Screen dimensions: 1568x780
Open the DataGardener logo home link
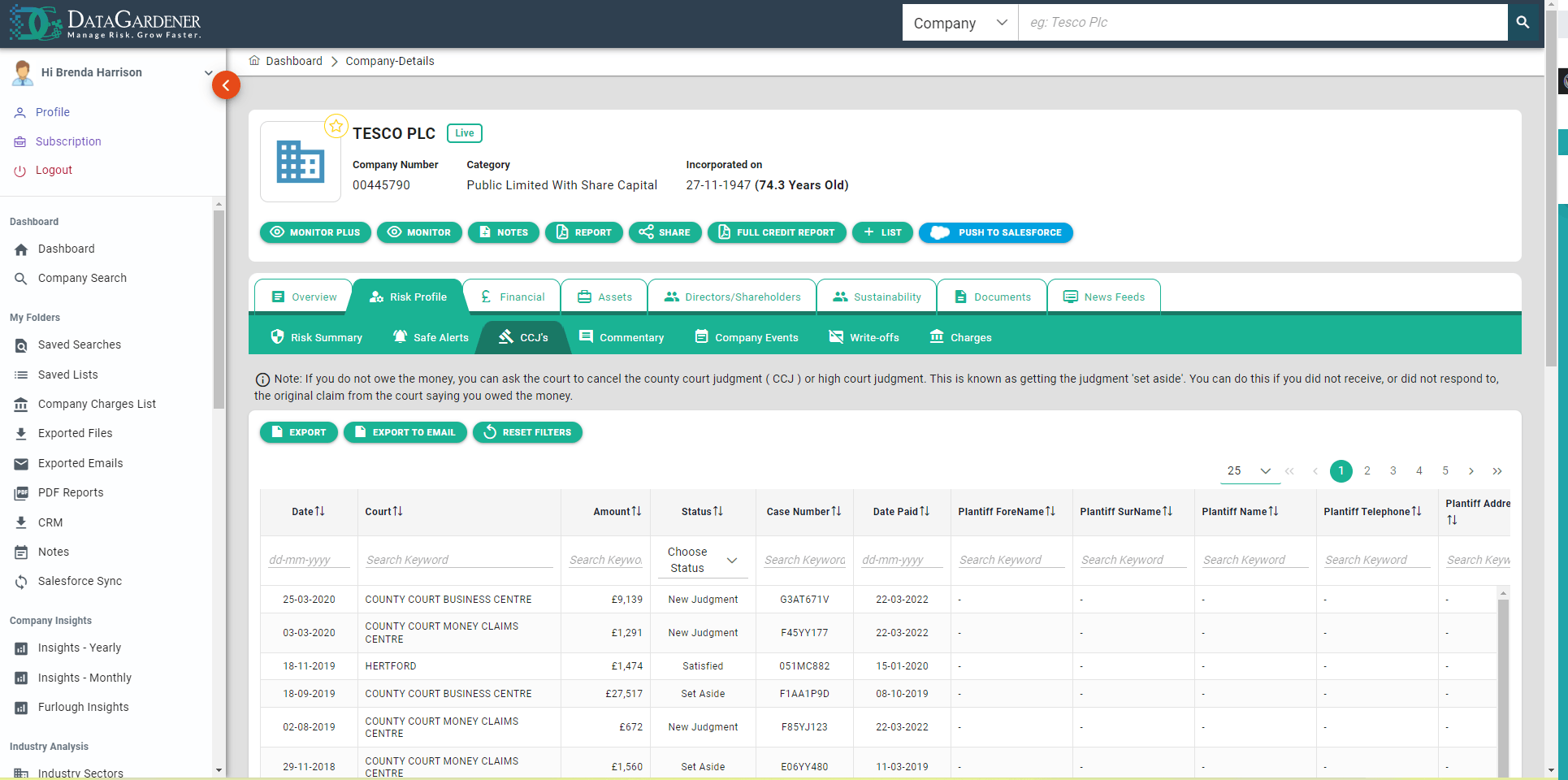[x=106, y=24]
